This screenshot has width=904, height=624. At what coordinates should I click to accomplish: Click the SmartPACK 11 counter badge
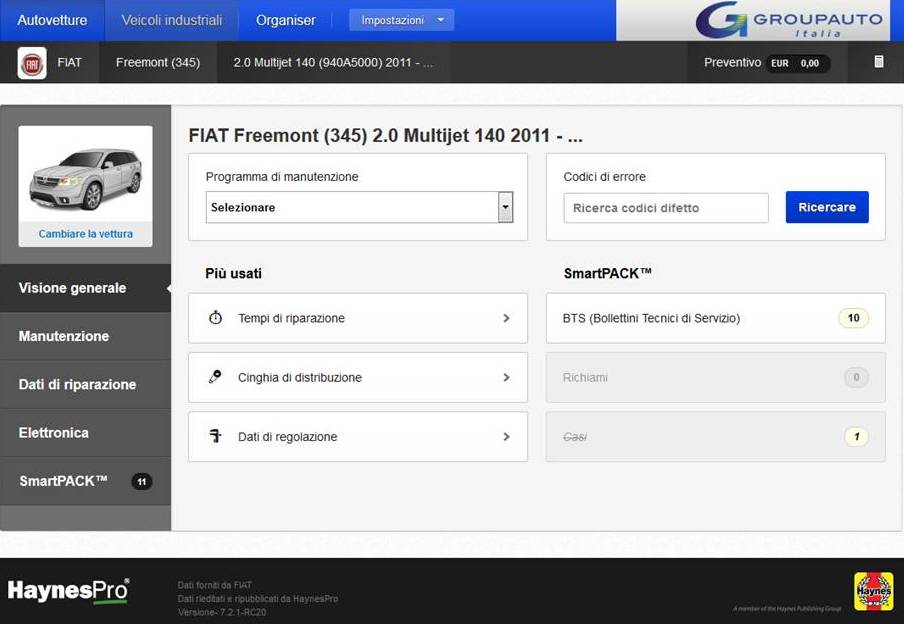click(x=142, y=482)
